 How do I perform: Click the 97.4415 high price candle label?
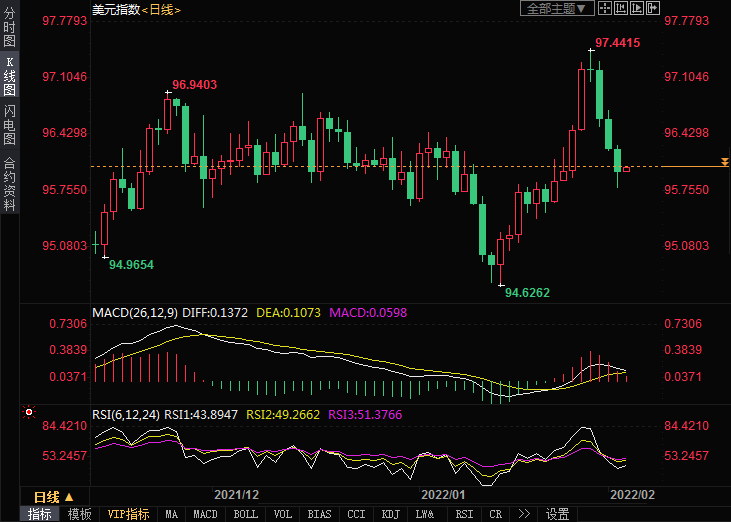(617, 43)
